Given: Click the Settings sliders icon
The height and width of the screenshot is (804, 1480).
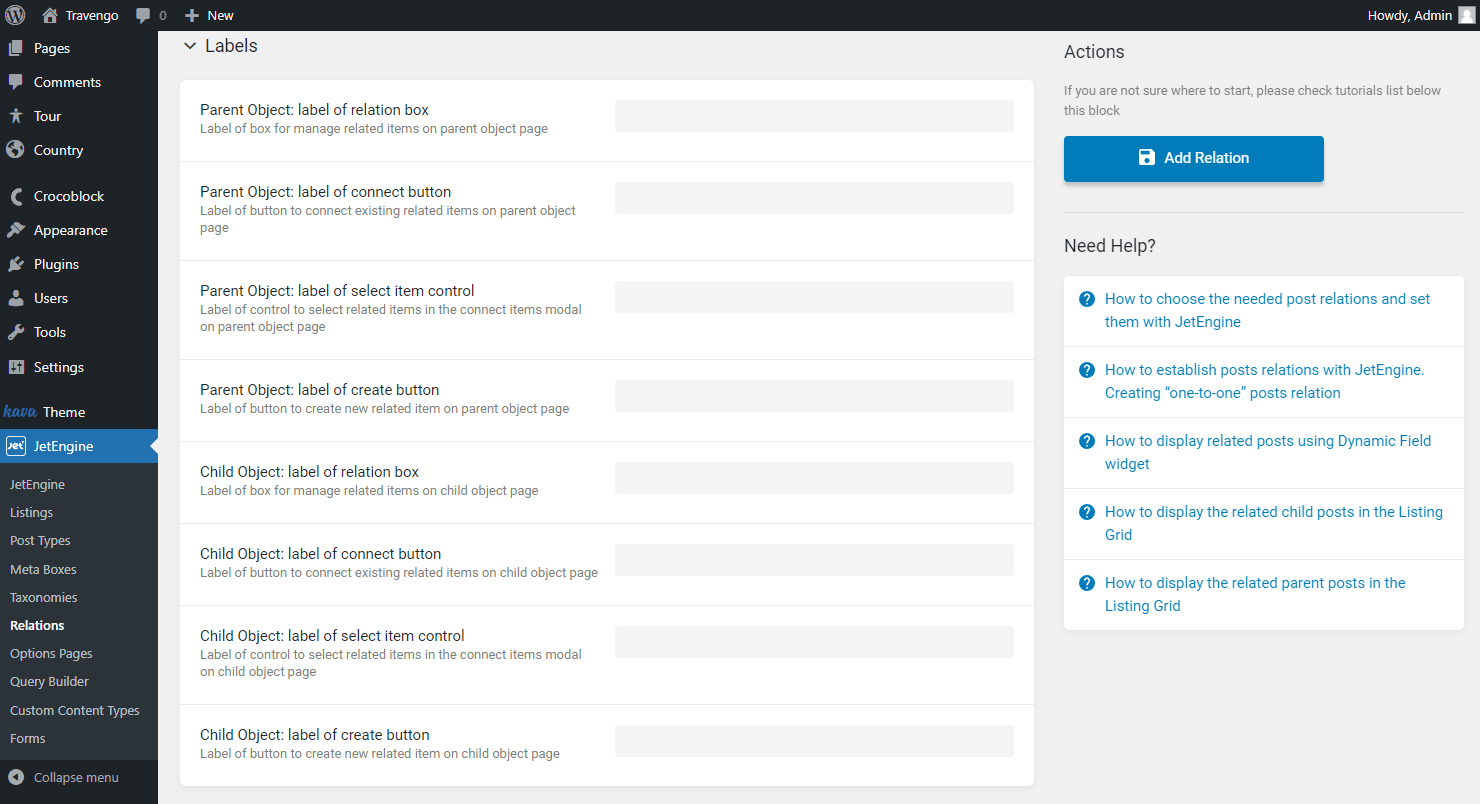Looking at the screenshot, I should pyautogui.click(x=15, y=367).
